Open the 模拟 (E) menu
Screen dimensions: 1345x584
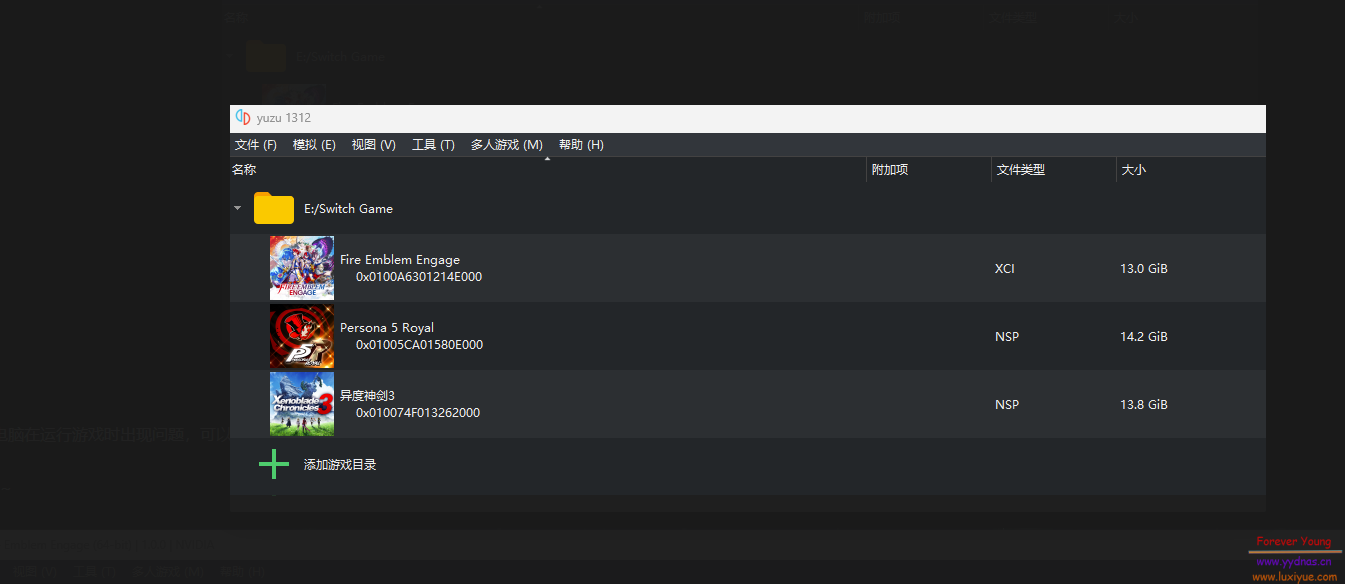(x=314, y=145)
